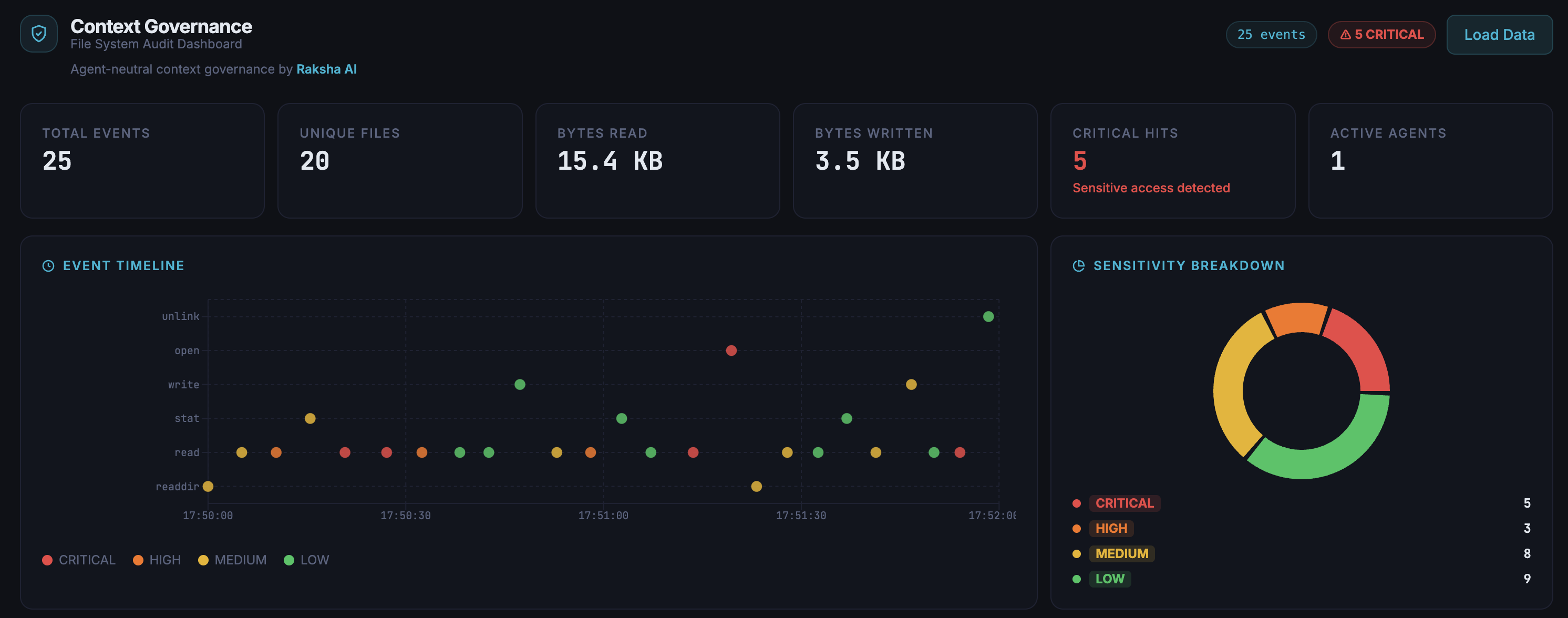Click the yellow write event dot
The image size is (1568, 618).
coord(911,384)
